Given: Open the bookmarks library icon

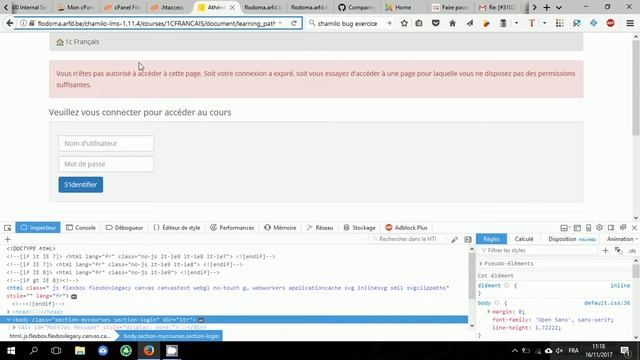Looking at the screenshot, I should (419, 23).
